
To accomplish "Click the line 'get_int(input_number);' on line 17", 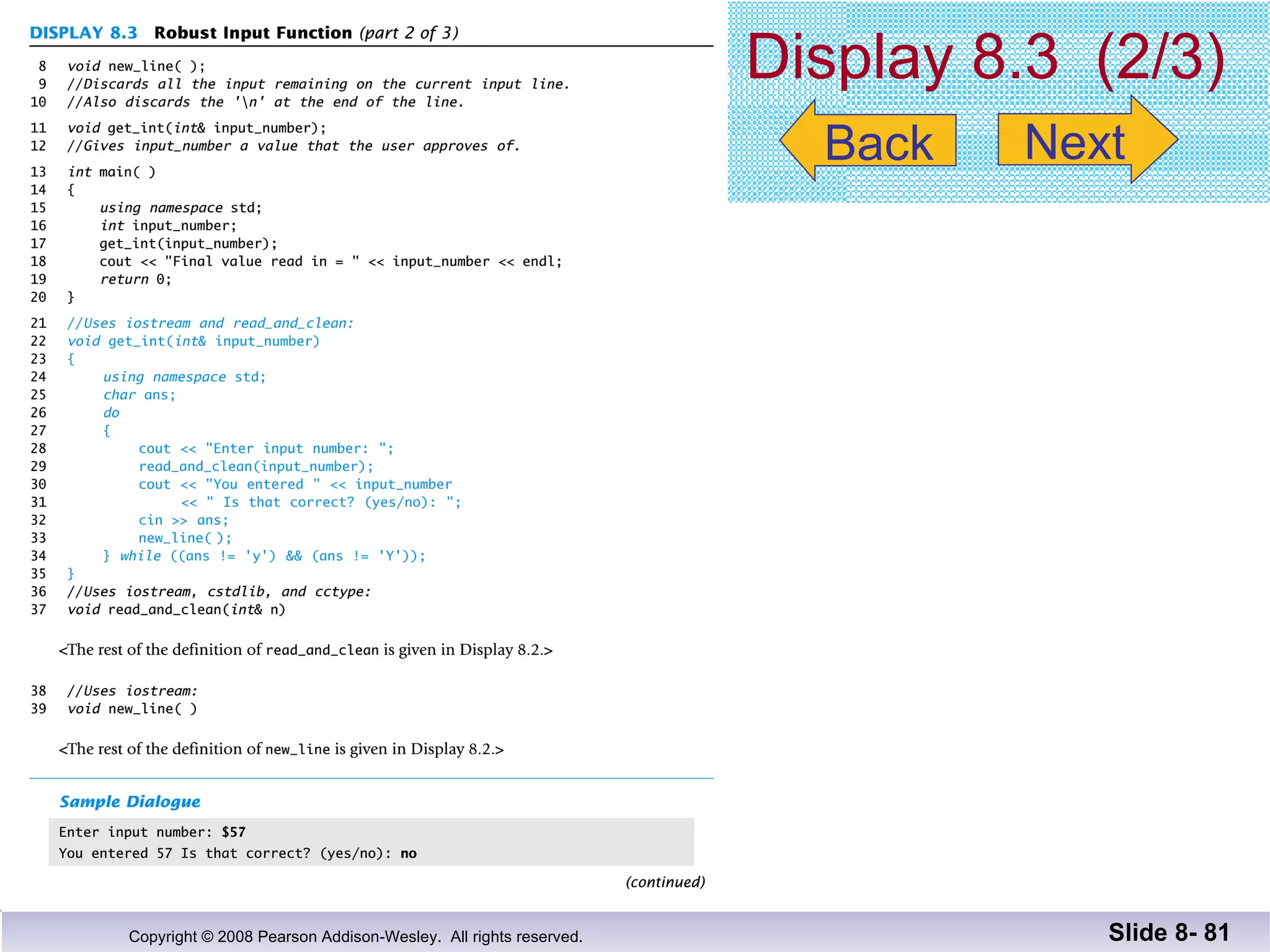I will coord(189,244).
